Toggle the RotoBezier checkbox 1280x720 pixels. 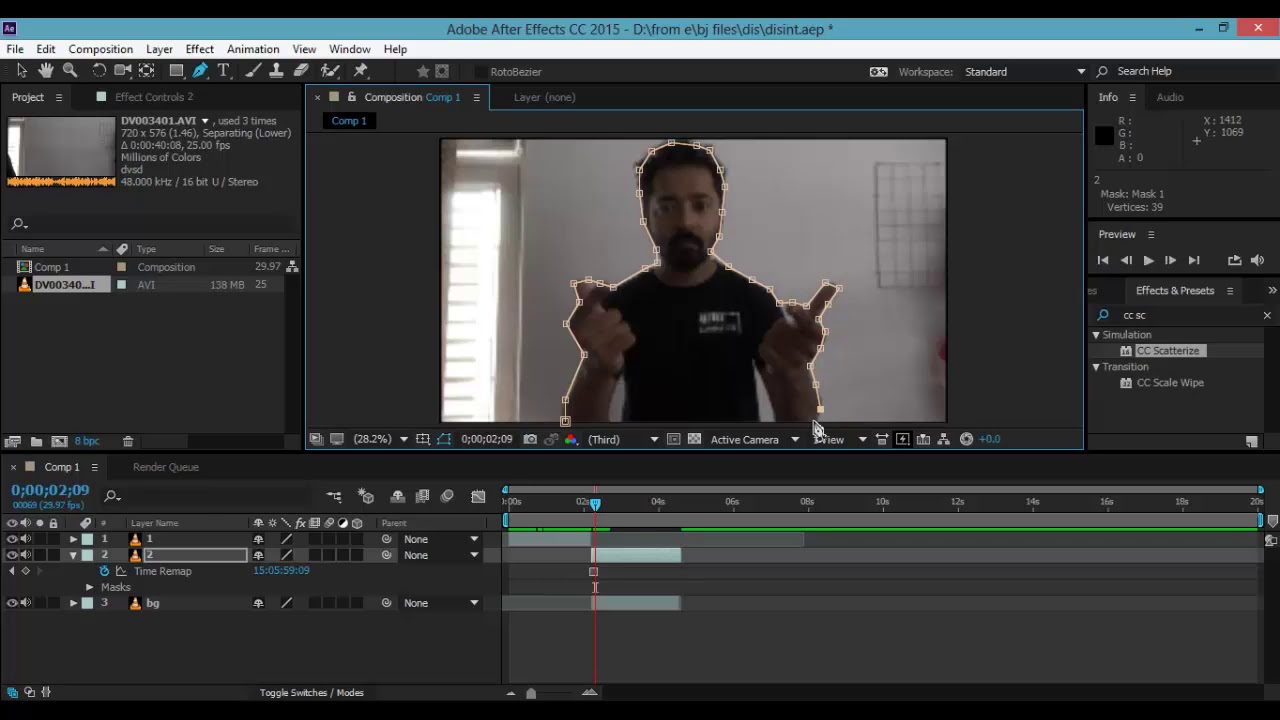tap(481, 72)
